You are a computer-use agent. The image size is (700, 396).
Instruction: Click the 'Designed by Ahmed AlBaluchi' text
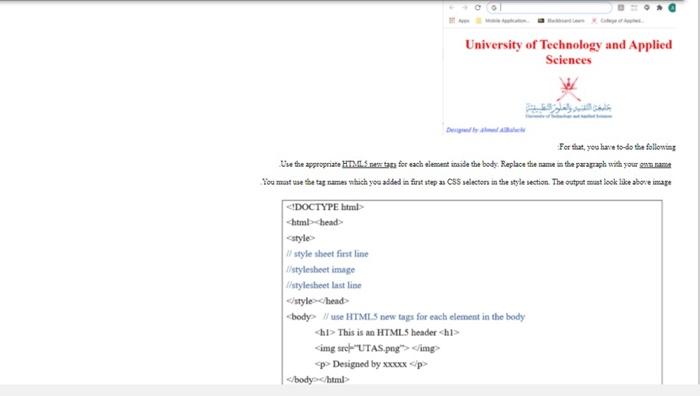[x=486, y=130]
